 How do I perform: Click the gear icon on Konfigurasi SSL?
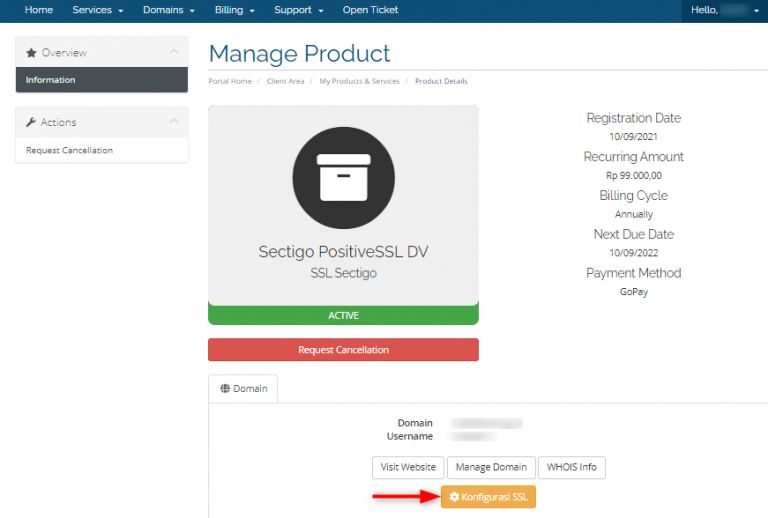(454, 496)
